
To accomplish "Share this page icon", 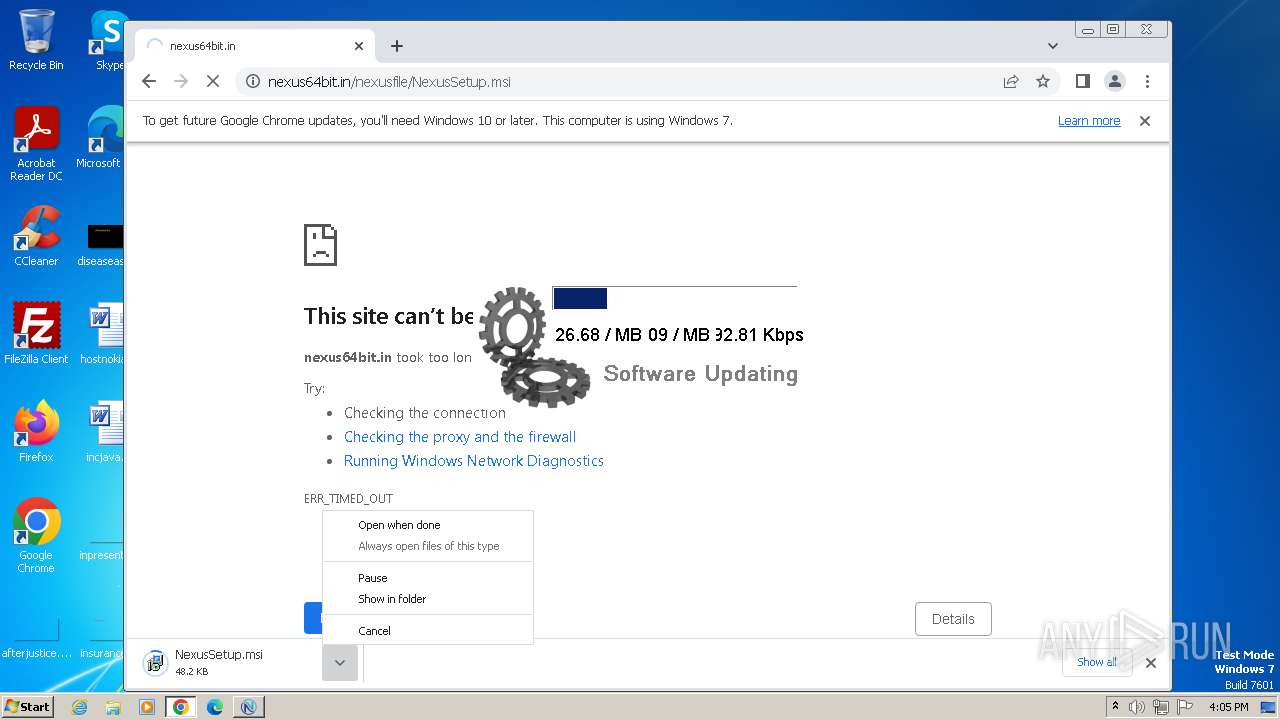I will (x=1011, y=81).
